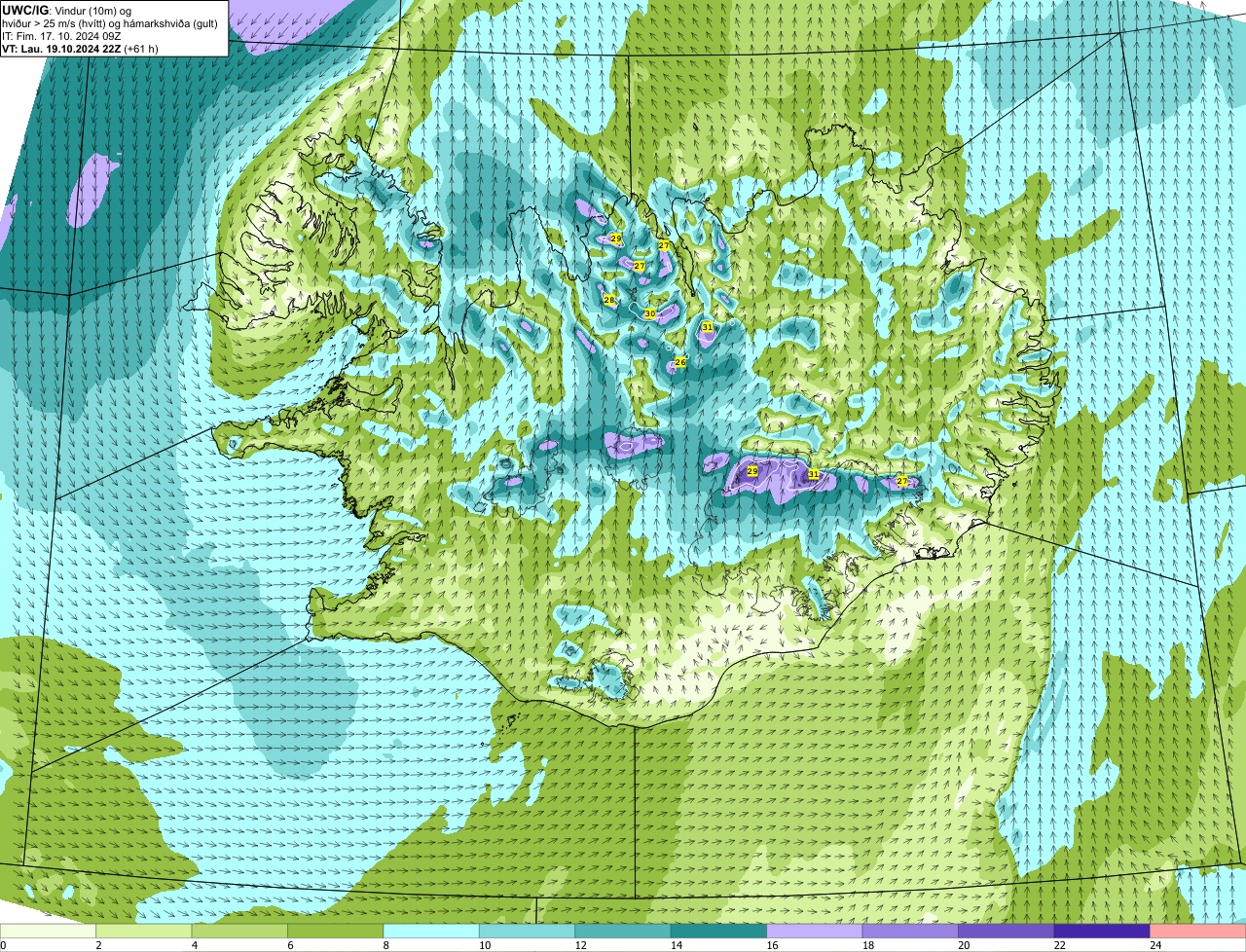Screen dimensions: 1246x952
Task: Click the yellow gust label reading 28
Action: 609,300
